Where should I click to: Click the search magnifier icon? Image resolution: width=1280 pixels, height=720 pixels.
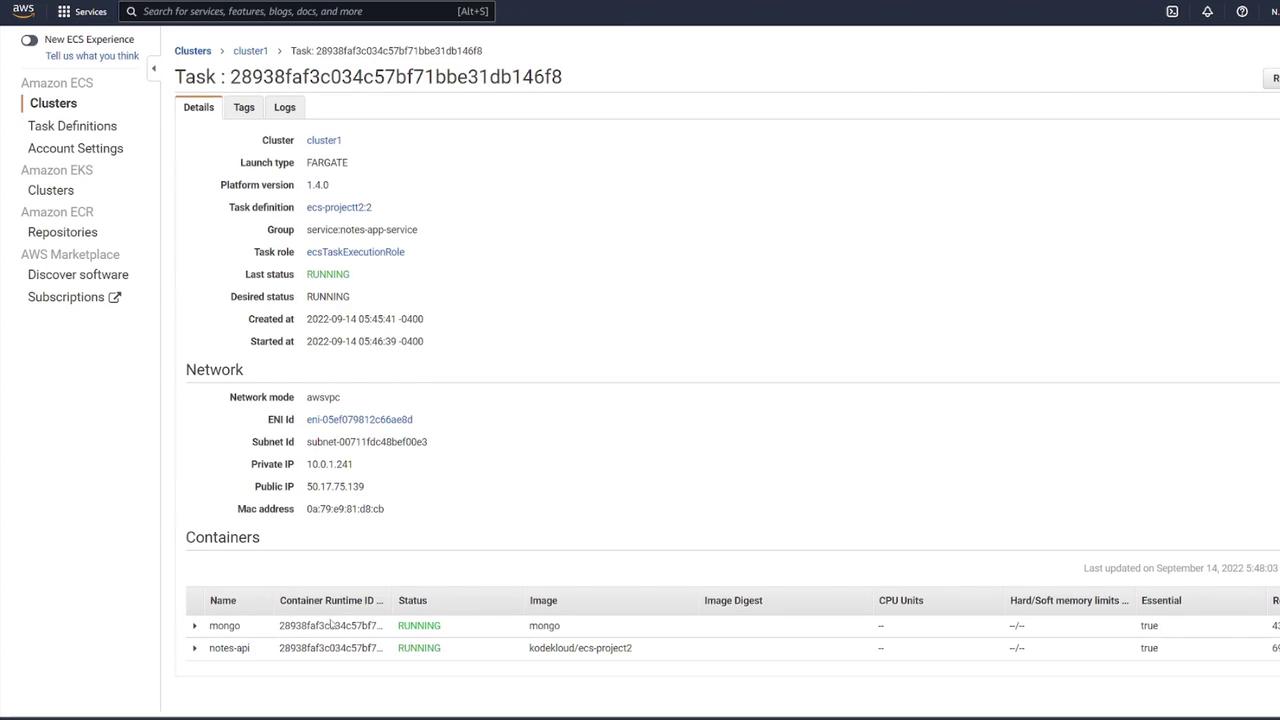[x=131, y=12]
